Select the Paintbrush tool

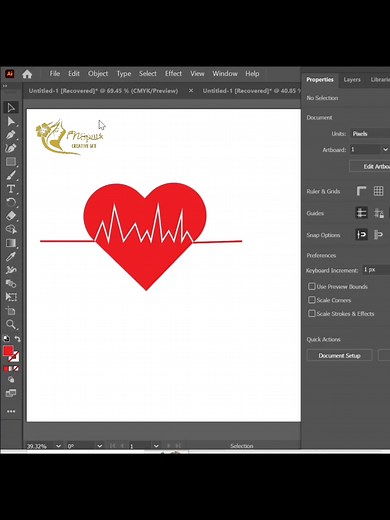[11, 175]
